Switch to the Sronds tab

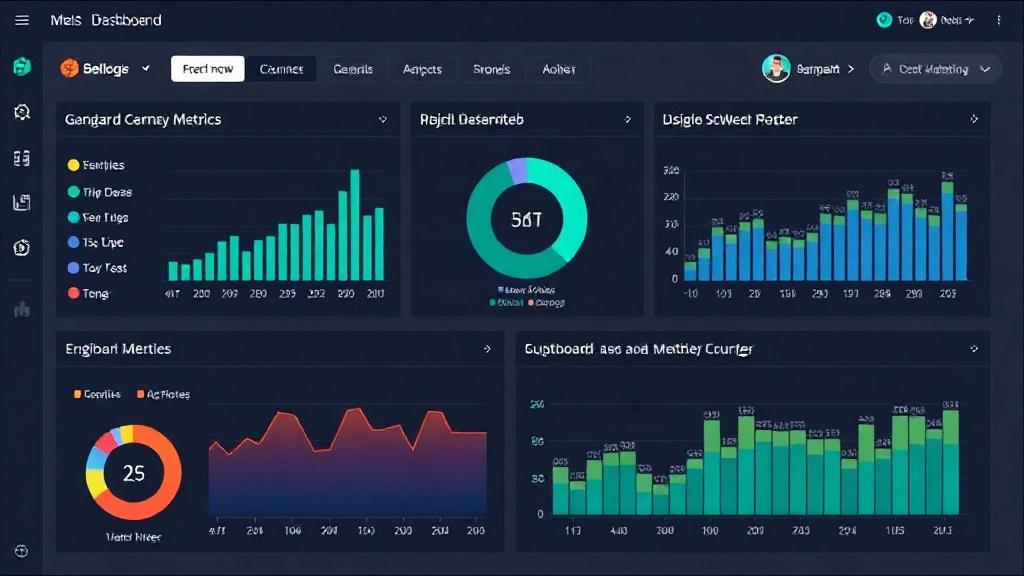click(491, 69)
